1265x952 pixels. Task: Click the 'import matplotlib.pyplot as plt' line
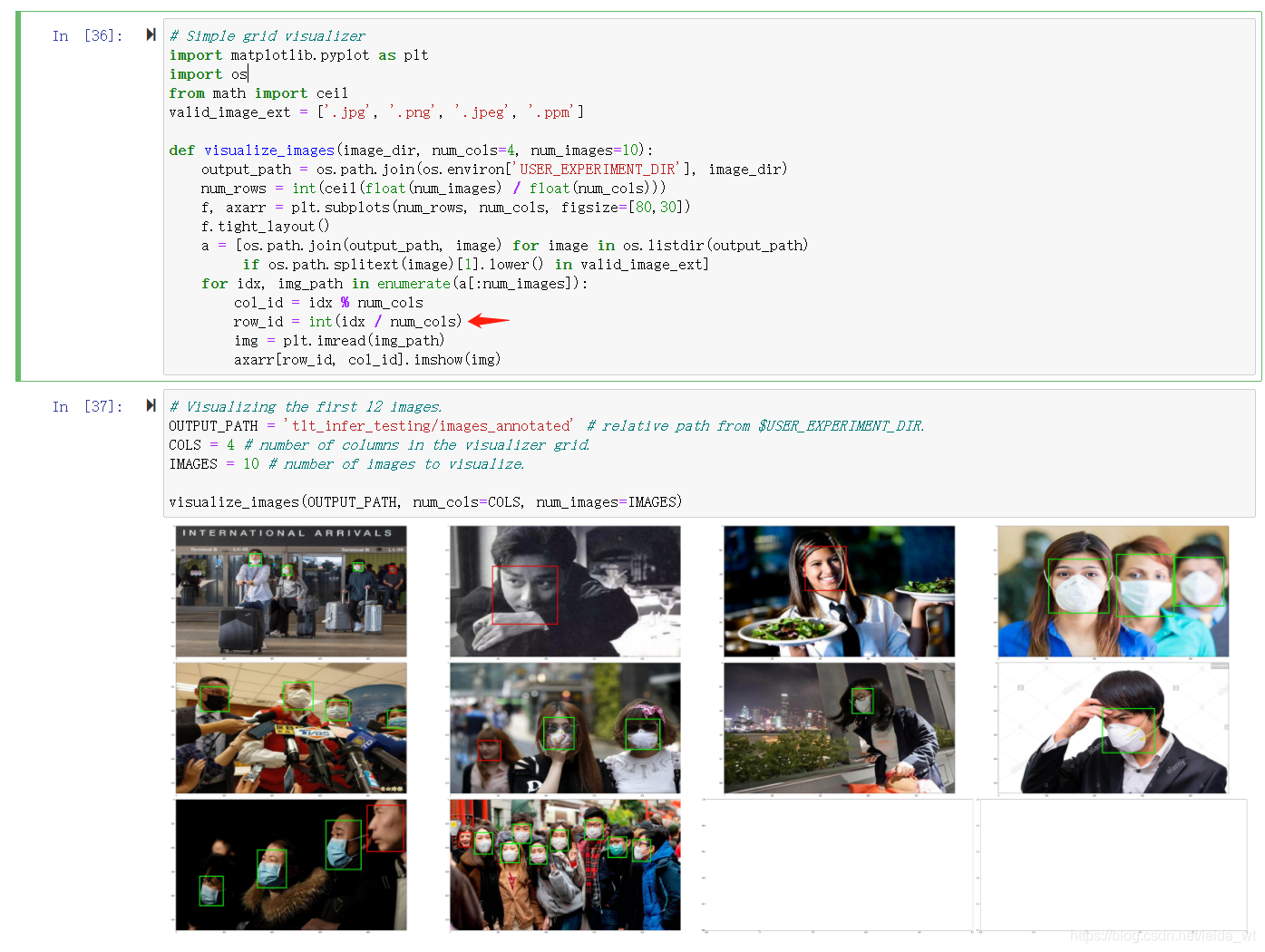(298, 55)
